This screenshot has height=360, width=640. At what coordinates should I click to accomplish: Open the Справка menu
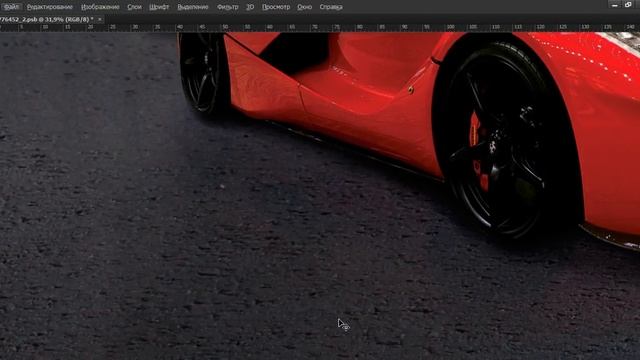coord(331,7)
